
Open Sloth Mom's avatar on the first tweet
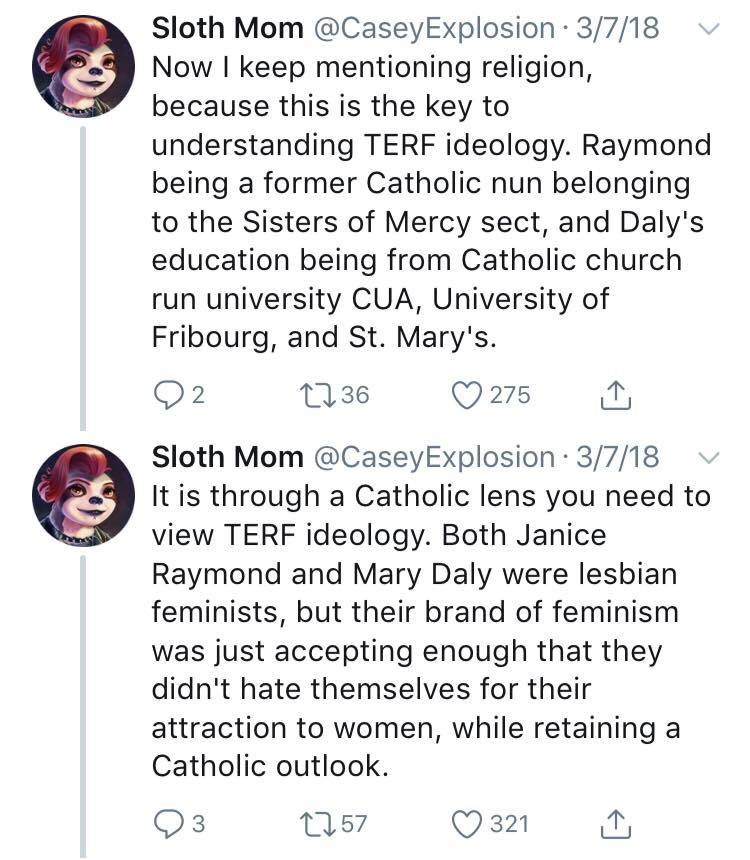click(83, 67)
